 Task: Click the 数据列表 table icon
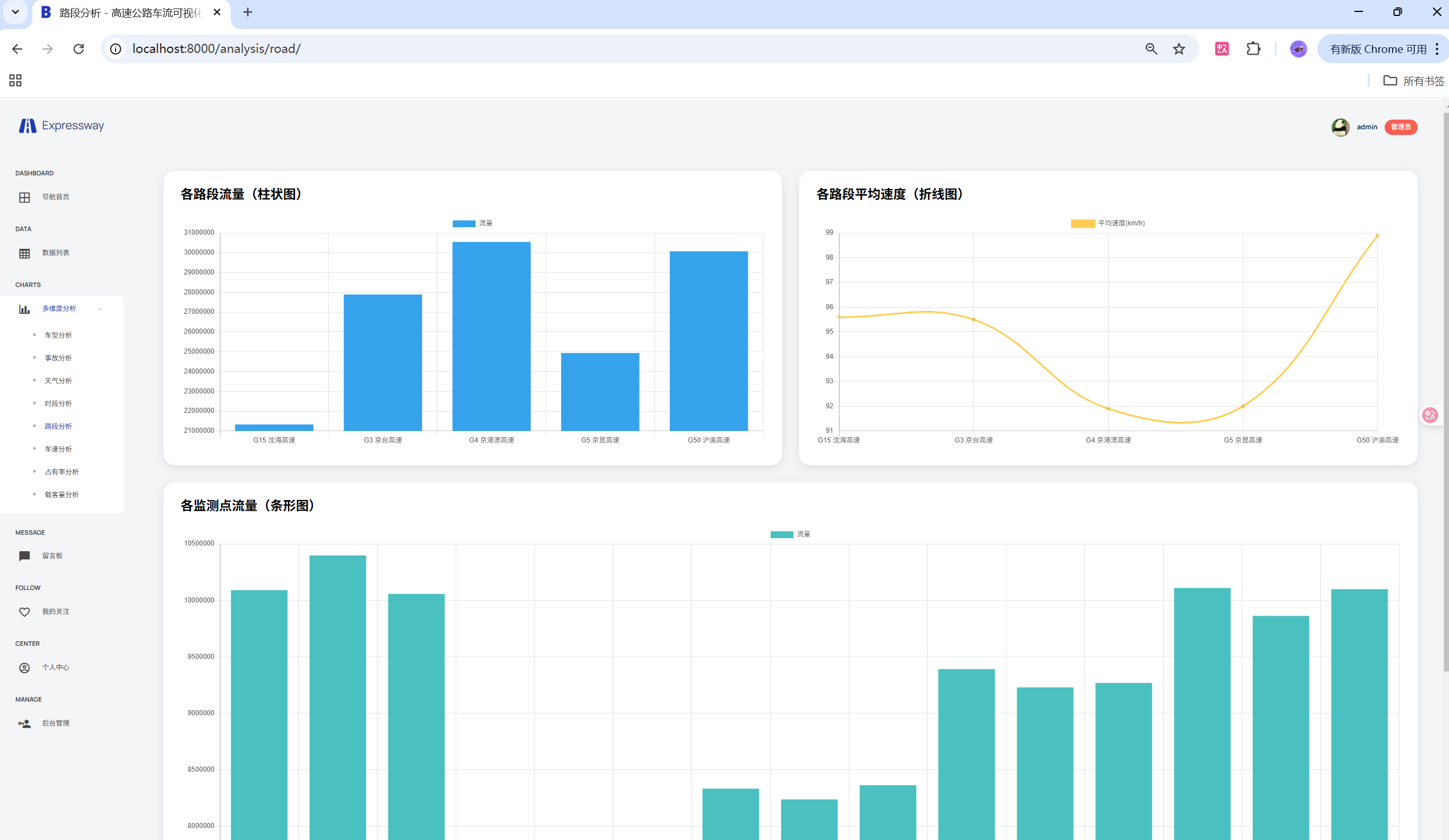coord(24,253)
